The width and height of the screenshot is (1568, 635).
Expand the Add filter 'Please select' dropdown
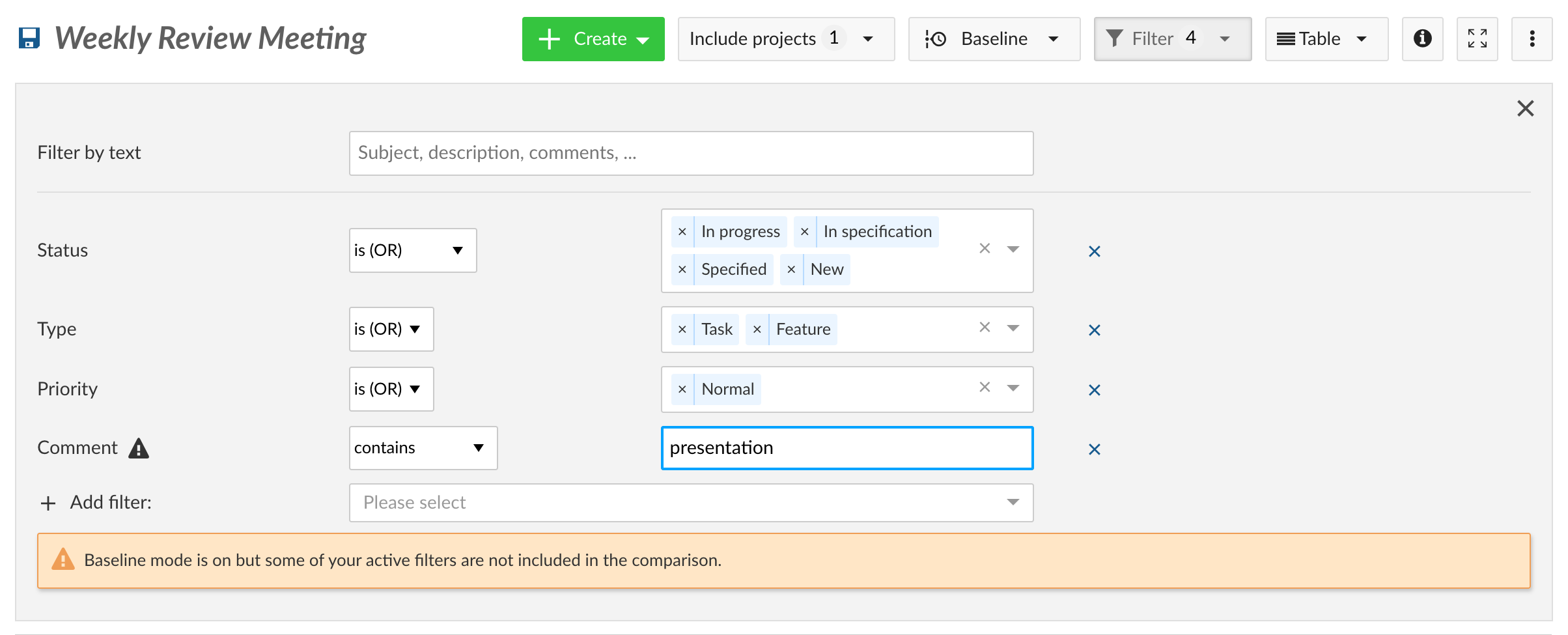click(x=691, y=503)
